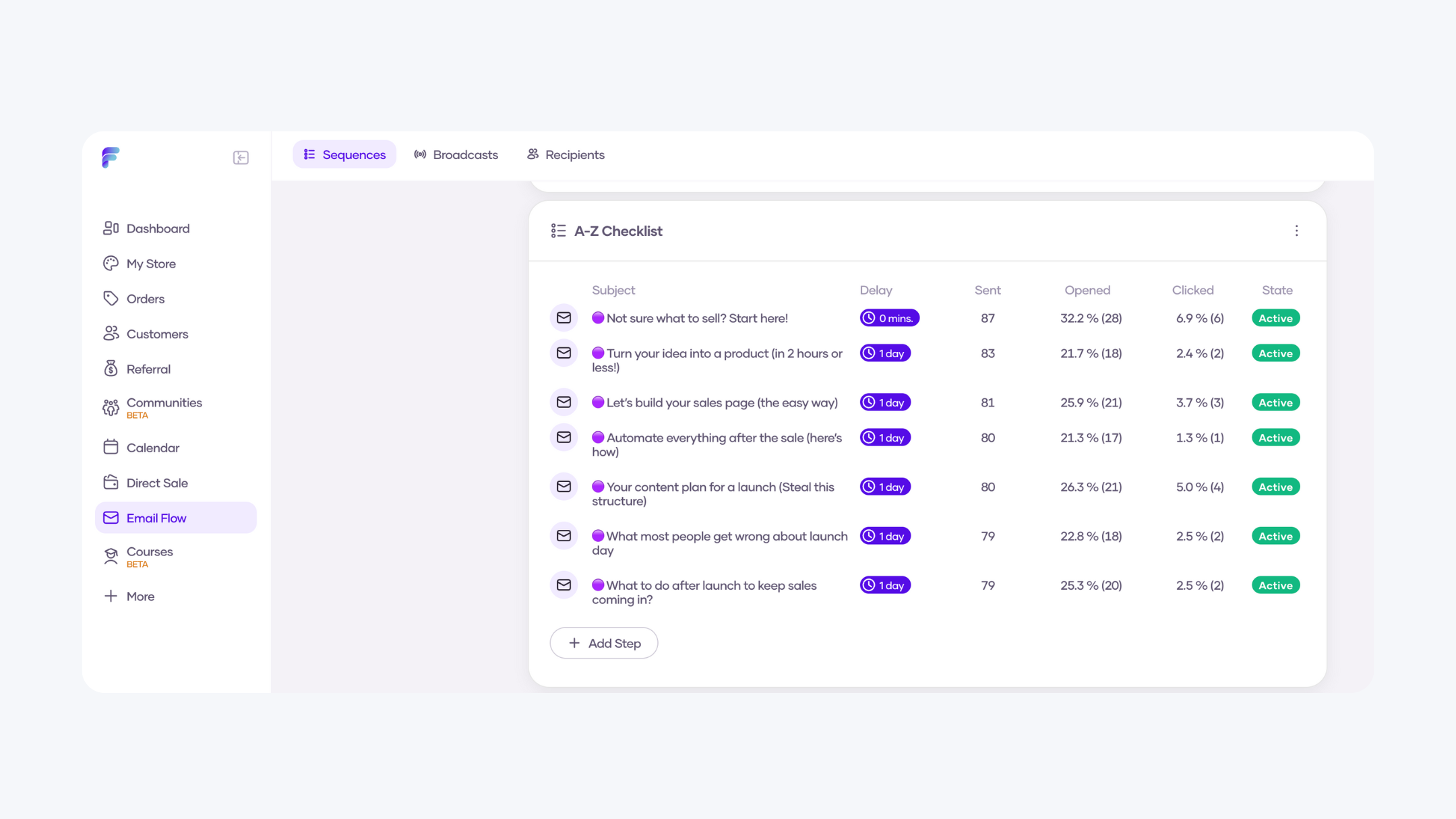Click the Calendar sidebar icon

(111, 448)
